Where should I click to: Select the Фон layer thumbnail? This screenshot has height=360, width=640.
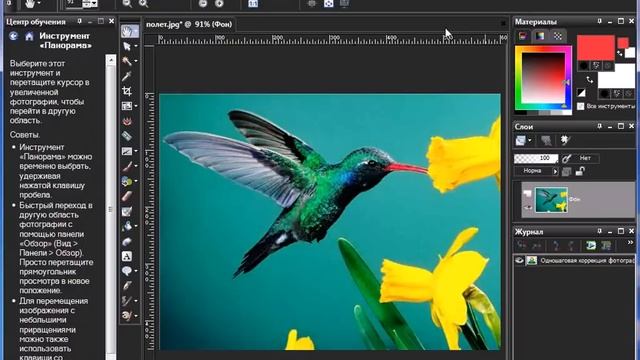551,200
